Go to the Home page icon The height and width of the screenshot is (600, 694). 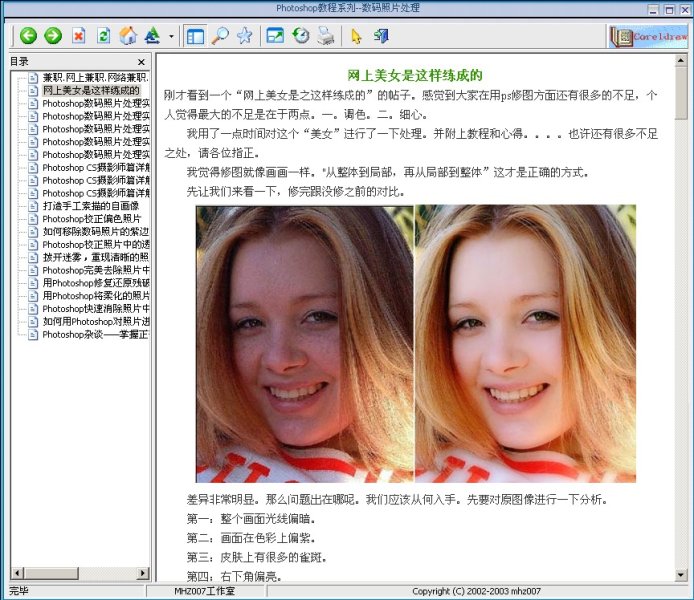pos(128,36)
